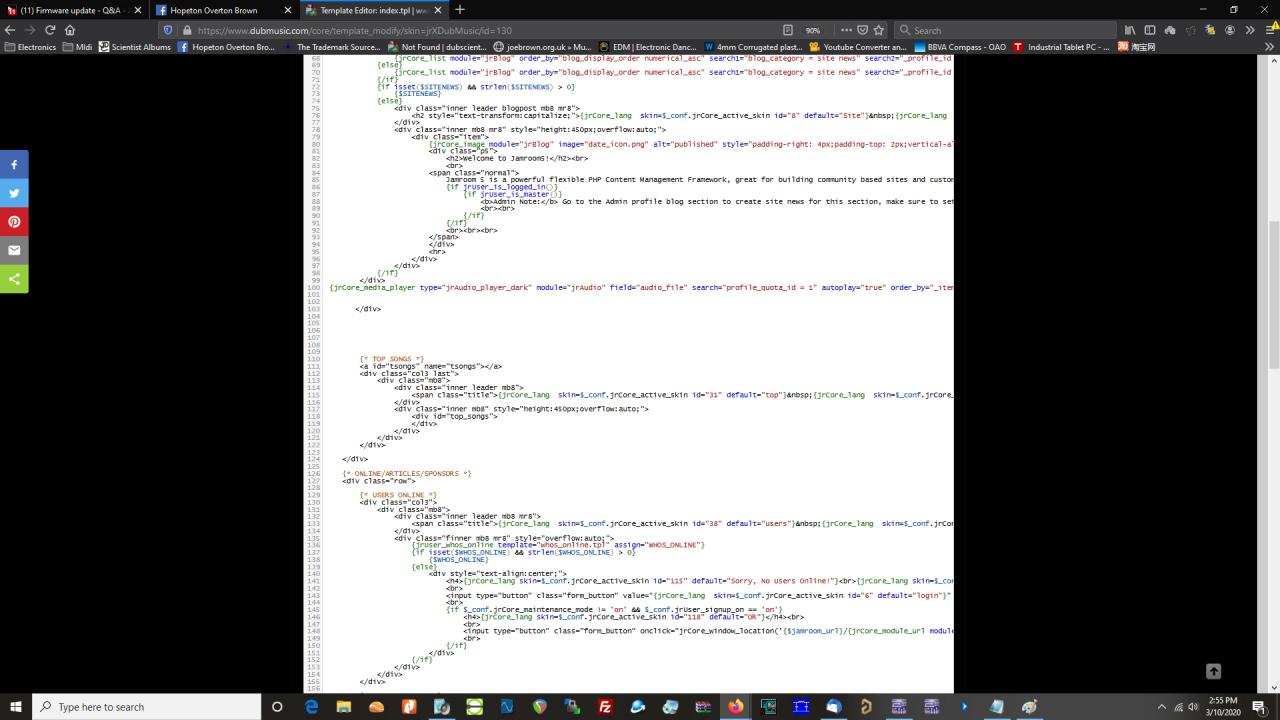
Task: Reload the current page
Action: tap(50, 30)
